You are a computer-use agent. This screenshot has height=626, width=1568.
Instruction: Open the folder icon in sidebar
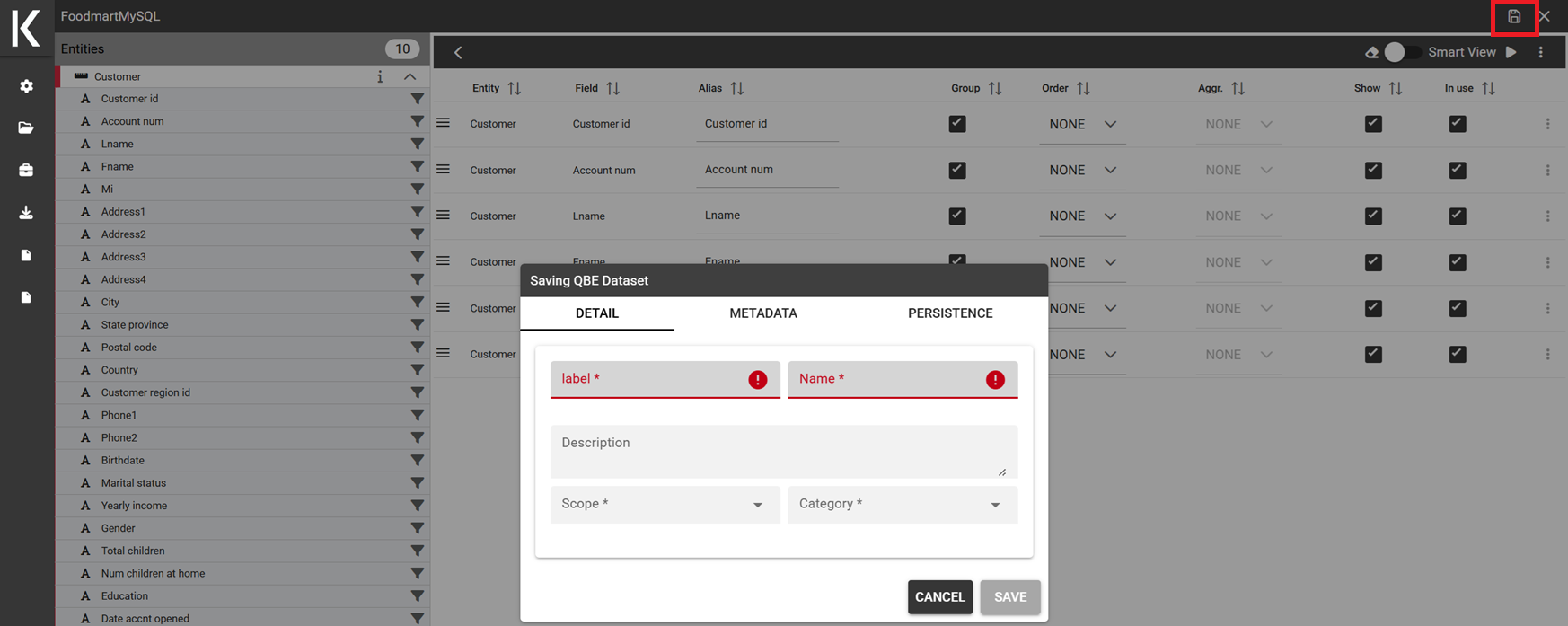coord(26,128)
